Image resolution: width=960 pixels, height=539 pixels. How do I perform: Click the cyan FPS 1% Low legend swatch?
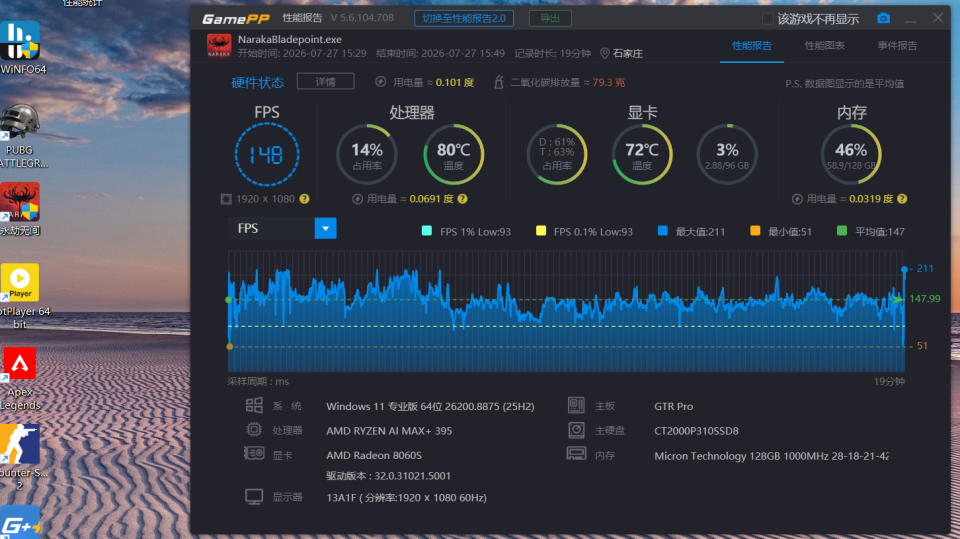(x=427, y=231)
